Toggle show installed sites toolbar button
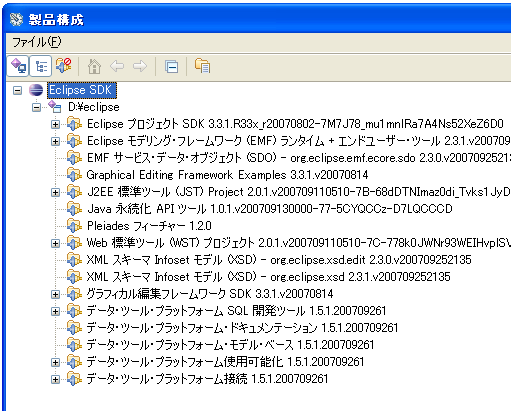 pyautogui.click(x=18, y=66)
